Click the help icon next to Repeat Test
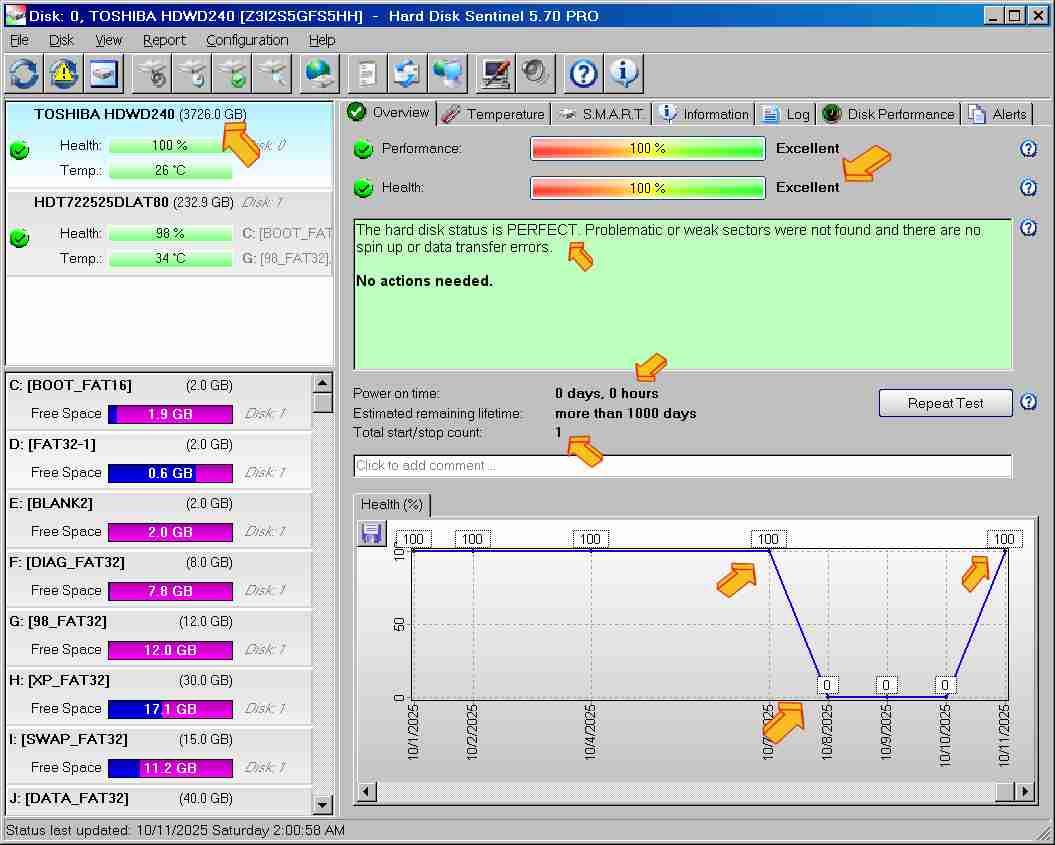This screenshot has height=845, width=1055. click(1028, 403)
